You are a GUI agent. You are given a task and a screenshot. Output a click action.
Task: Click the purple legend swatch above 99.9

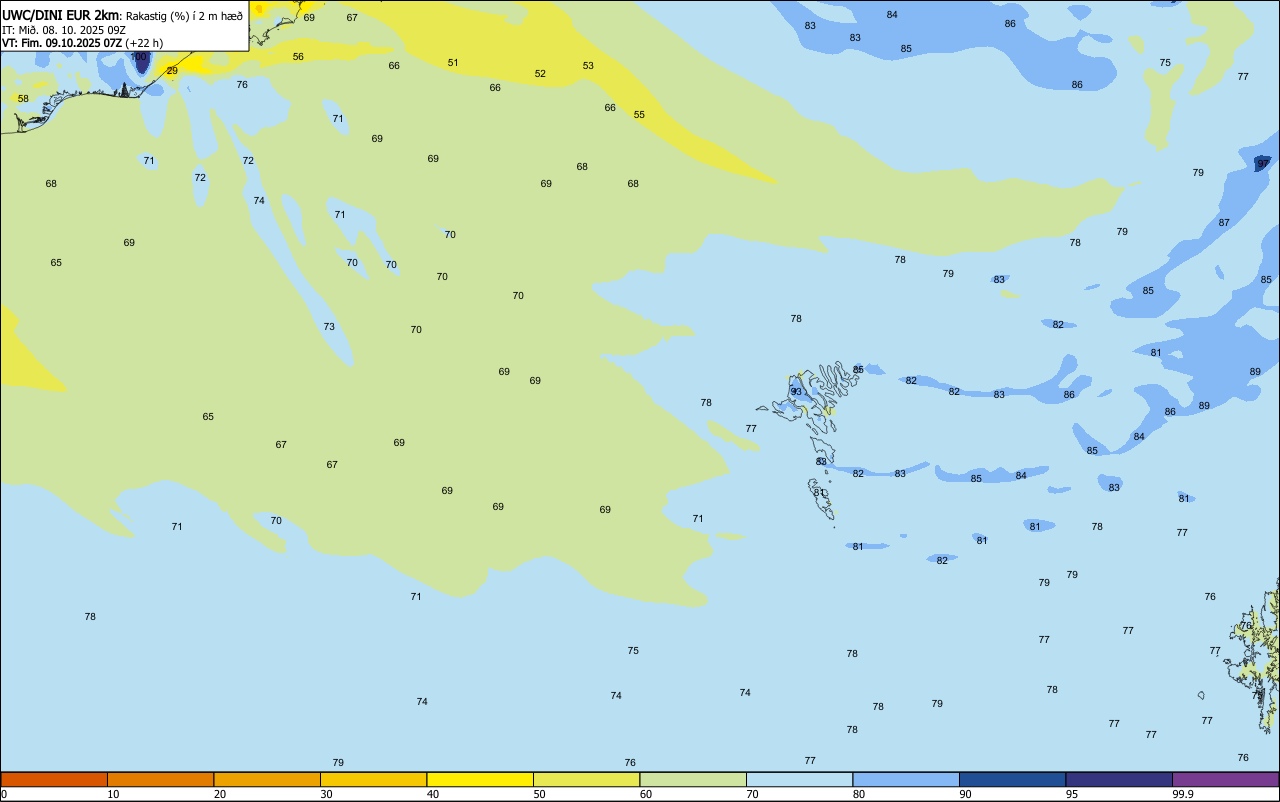click(1225, 779)
